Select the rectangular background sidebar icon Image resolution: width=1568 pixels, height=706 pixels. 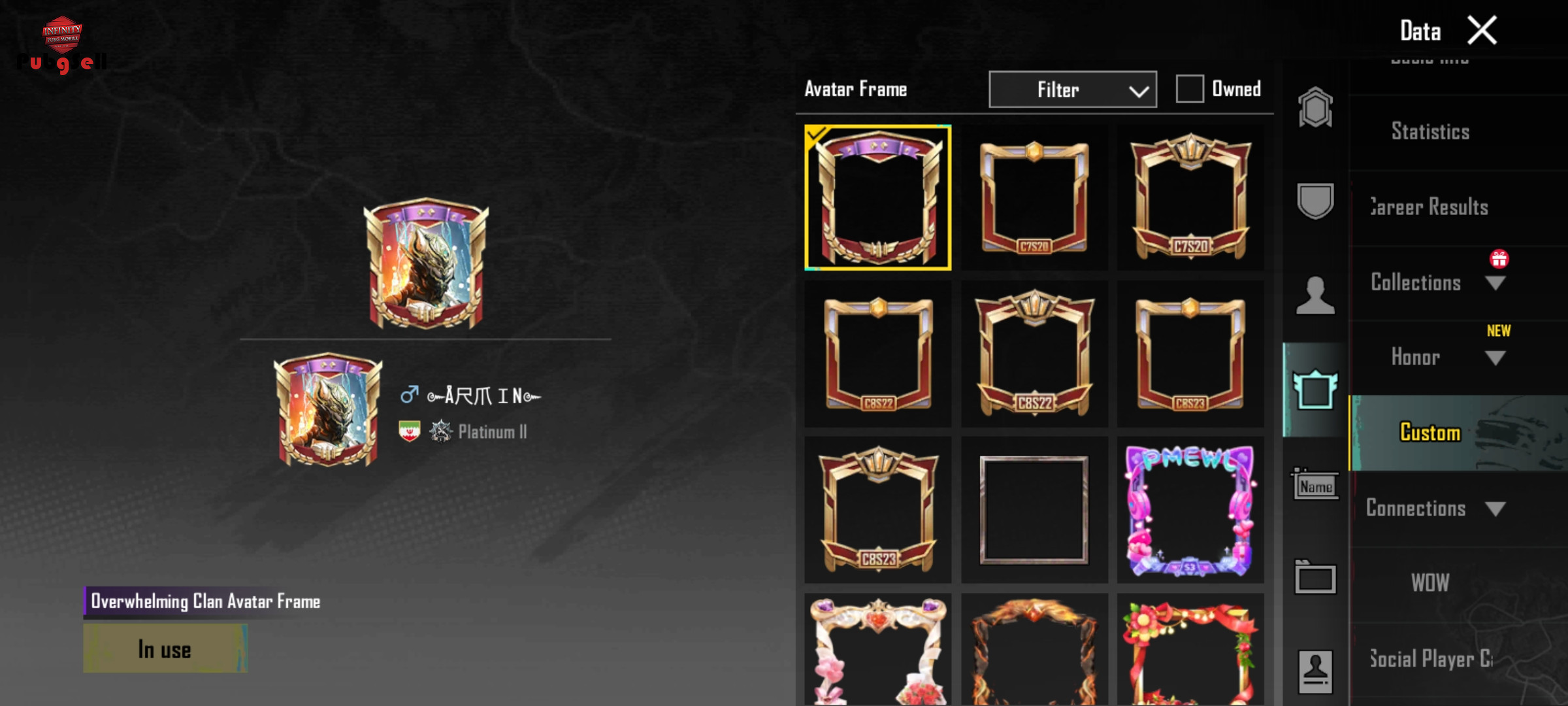tap(1315, 578)
